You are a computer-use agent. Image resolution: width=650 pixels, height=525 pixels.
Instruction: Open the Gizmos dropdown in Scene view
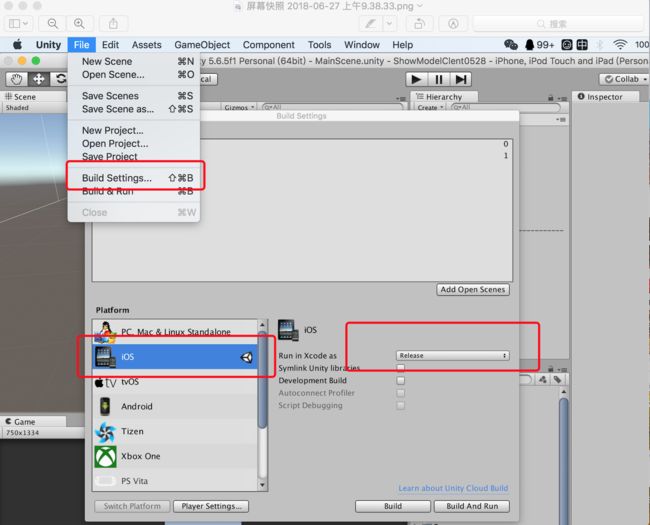(239, 108)
